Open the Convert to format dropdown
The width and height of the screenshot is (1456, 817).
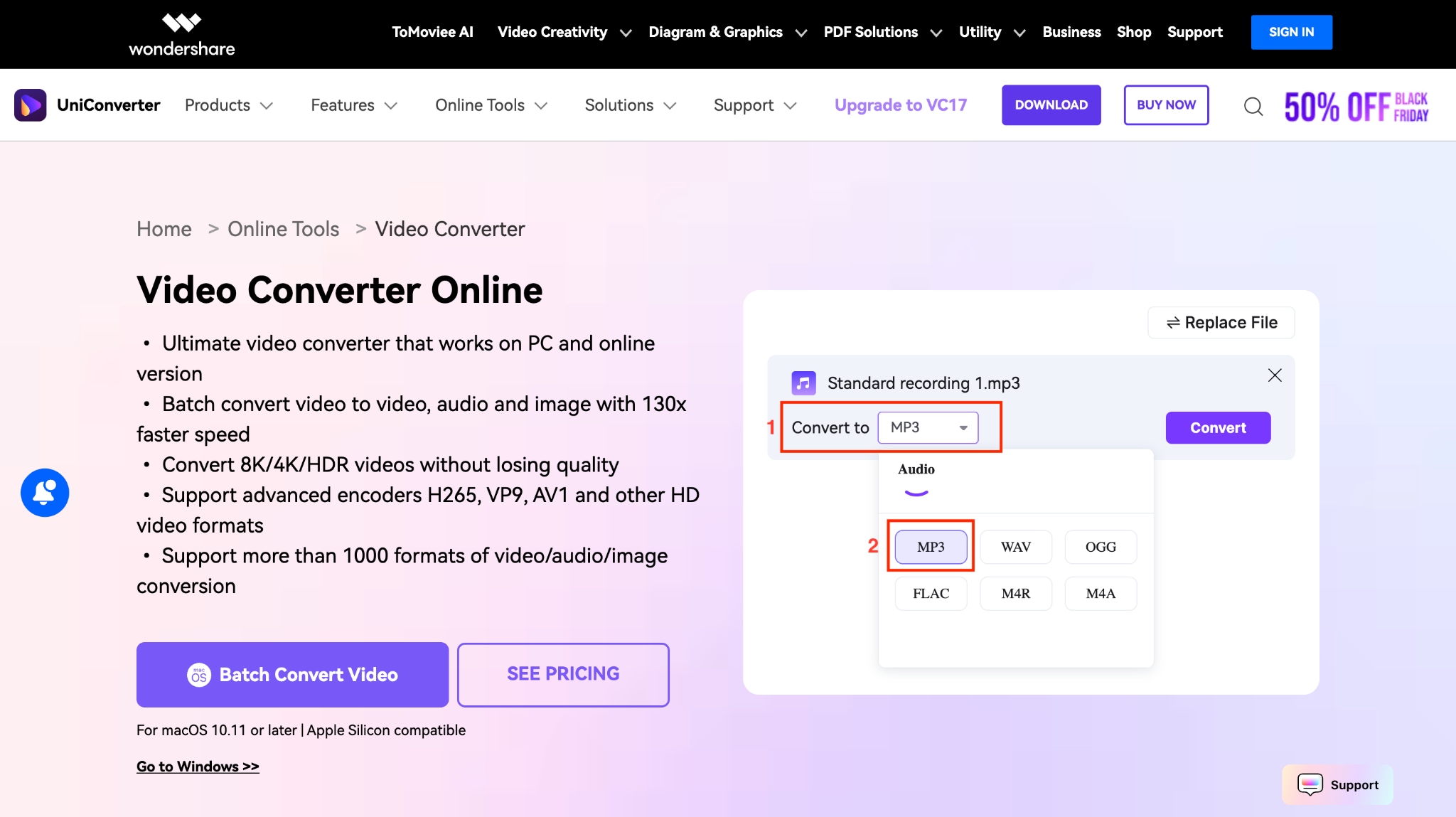[927, 427]
